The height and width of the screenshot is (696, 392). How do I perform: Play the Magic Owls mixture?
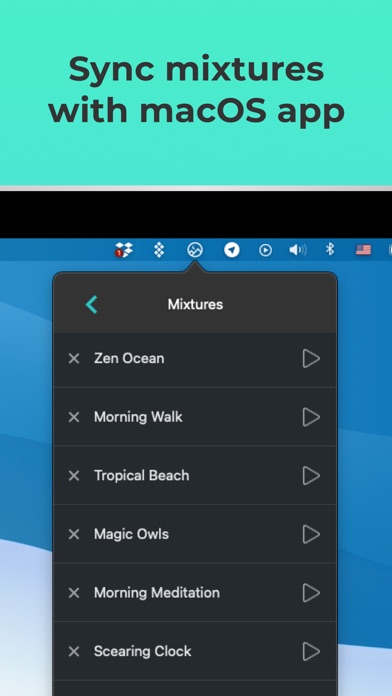311,534
